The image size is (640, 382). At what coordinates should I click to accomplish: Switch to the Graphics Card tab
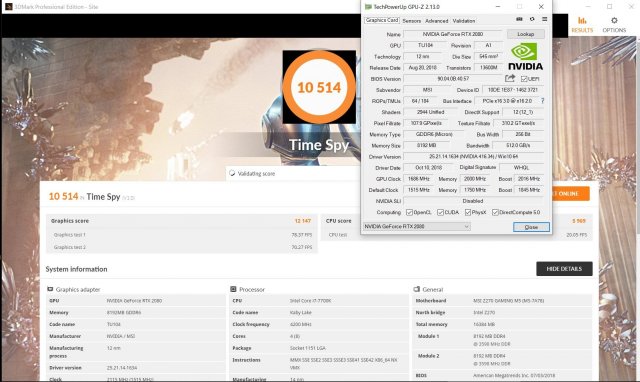(x=382, y=20)
